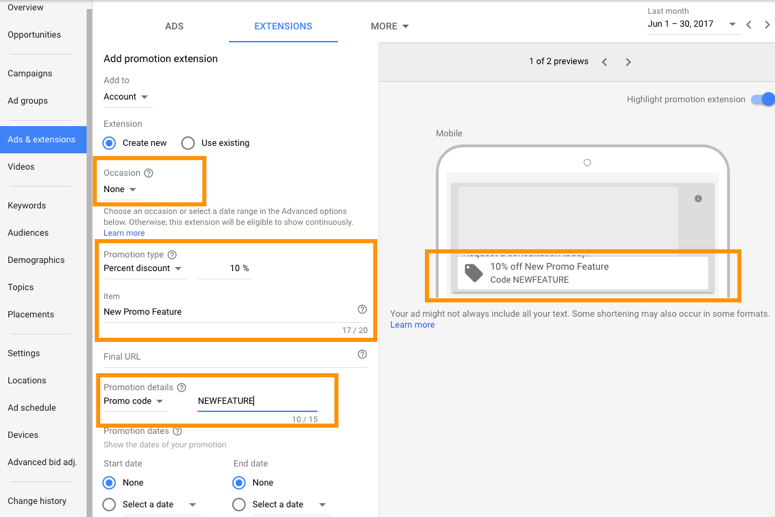Open Advanced bid adj. in sidebar
Screen dimensions: 775x517
click(43, 462)
